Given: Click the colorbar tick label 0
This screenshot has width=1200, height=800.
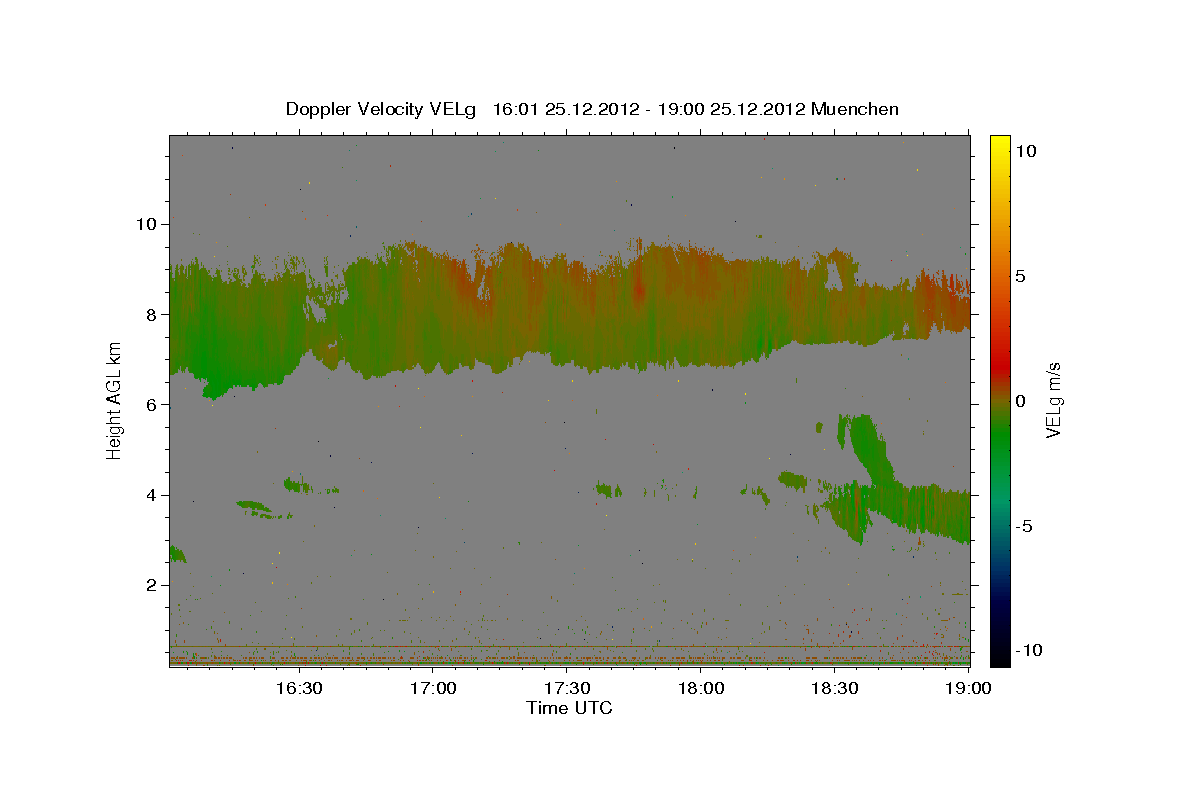Looking at the screenshot, I should [1021, 401].
